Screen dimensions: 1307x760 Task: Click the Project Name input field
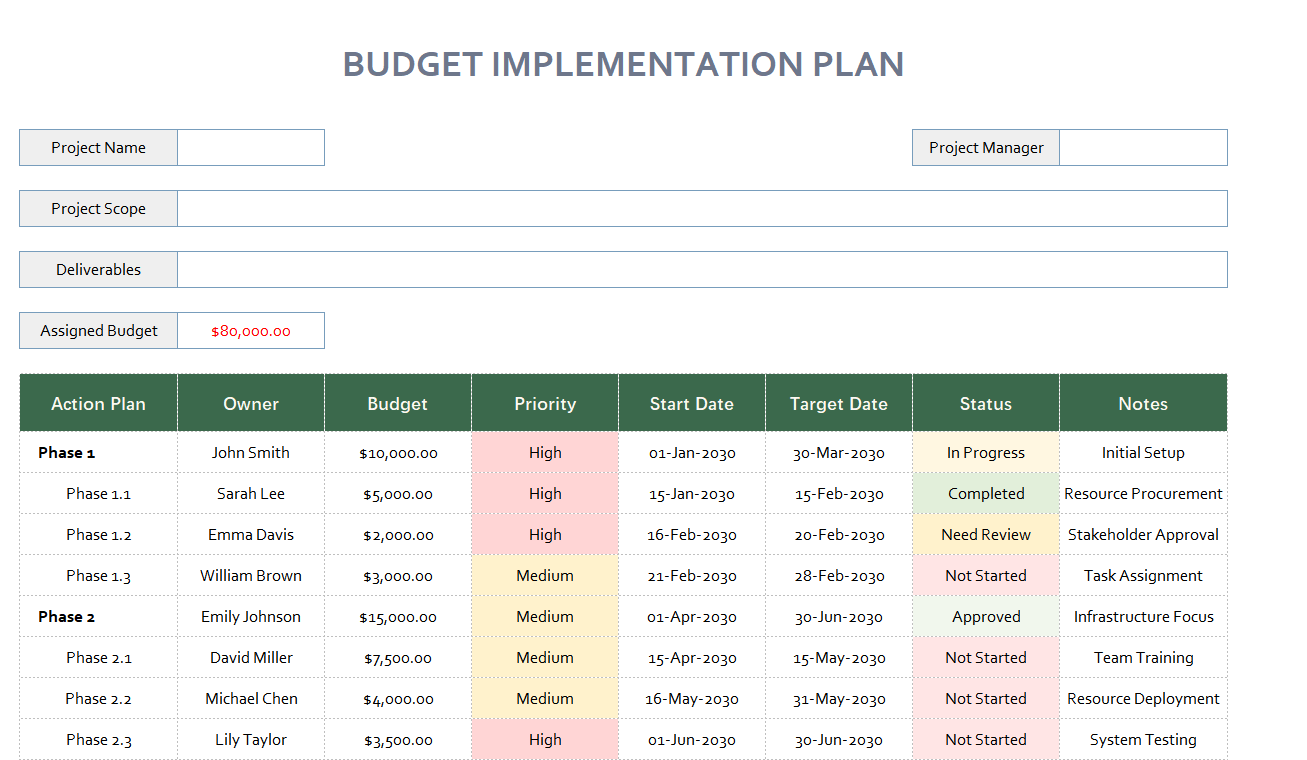click(x=251, y=147)
